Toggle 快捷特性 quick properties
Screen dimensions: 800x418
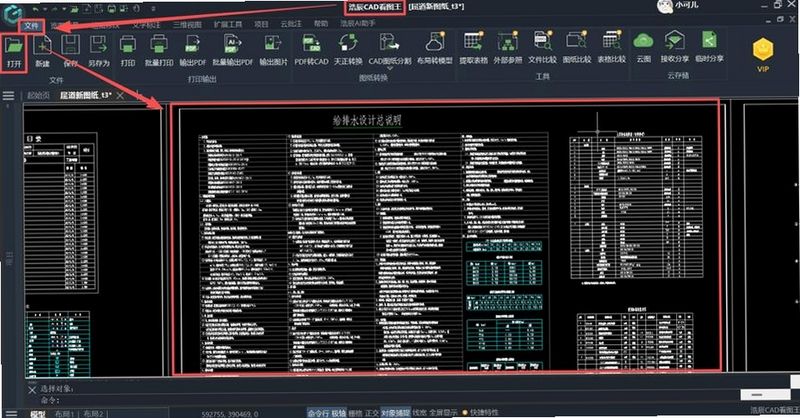point(481,412)
